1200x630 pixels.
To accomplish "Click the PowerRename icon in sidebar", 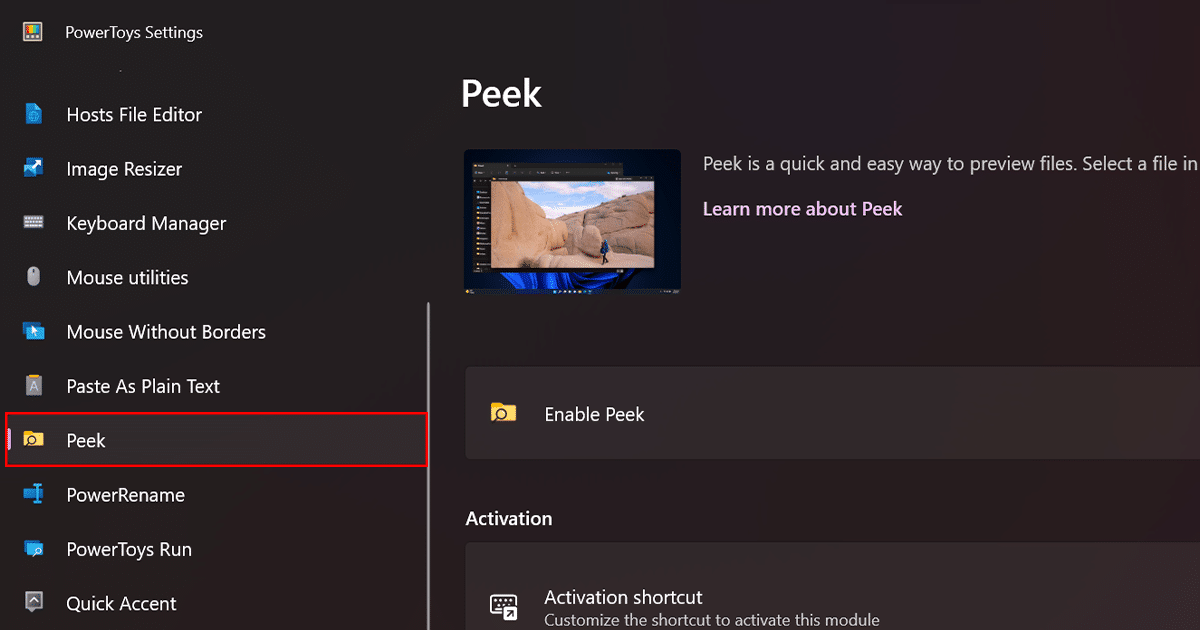I will click(34, 494).
